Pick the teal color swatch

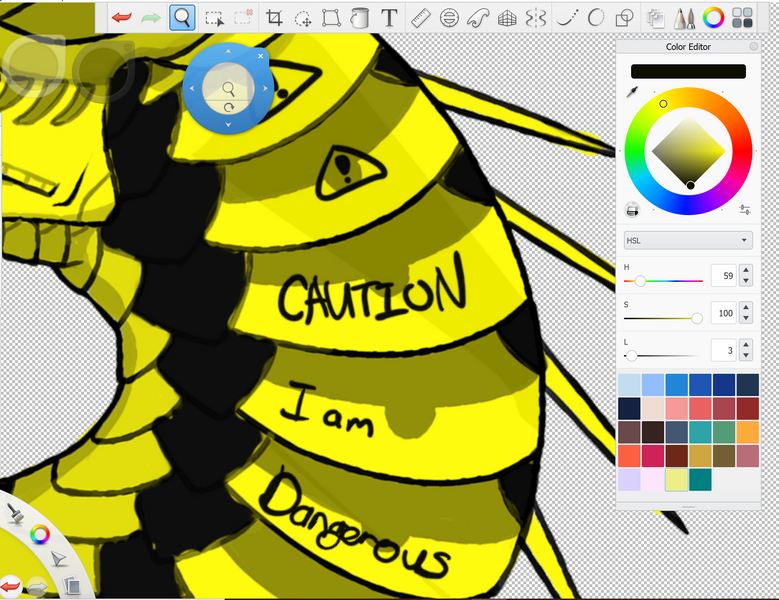[699, 480]
